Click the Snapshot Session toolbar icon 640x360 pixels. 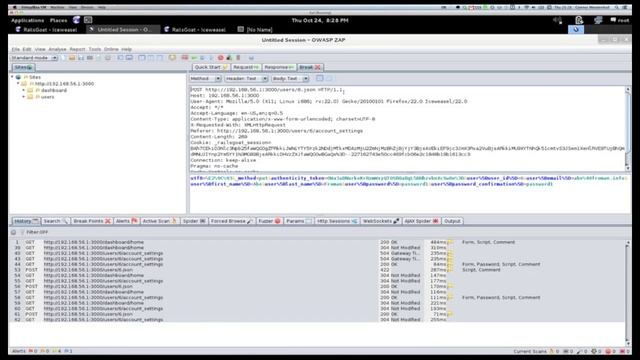[90, 58]
